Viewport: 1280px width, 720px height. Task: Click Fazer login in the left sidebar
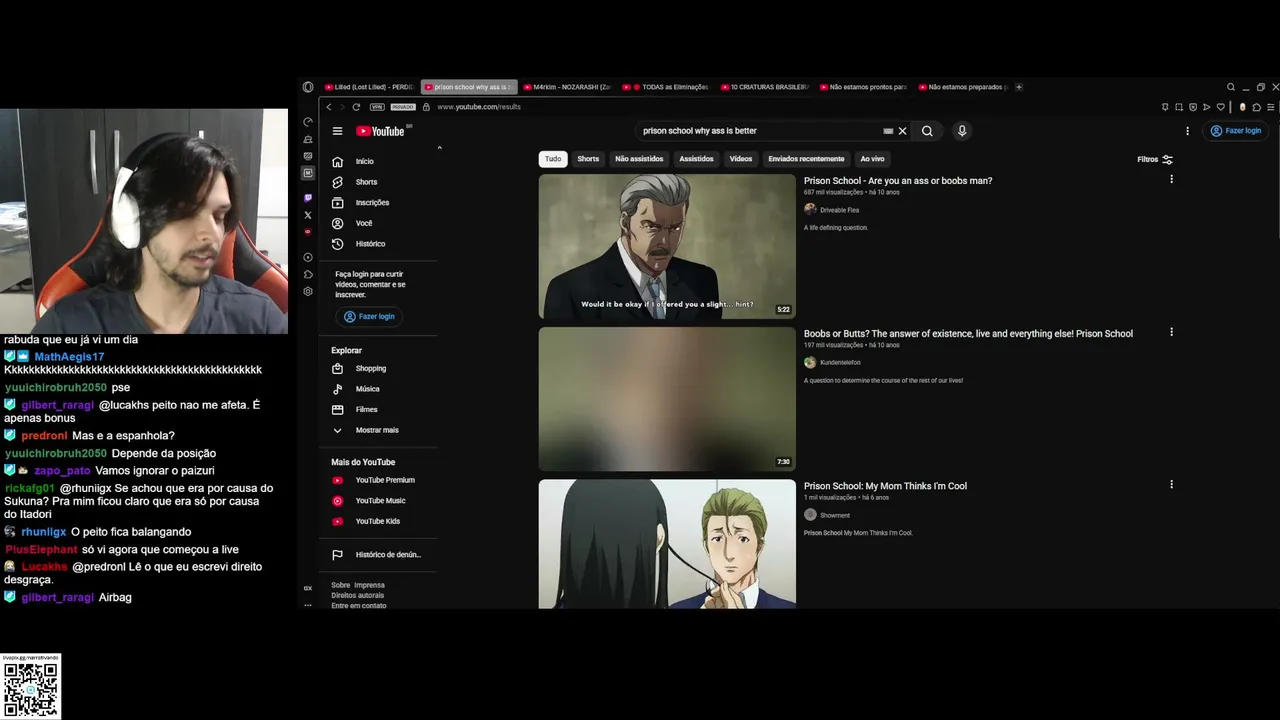[369, 317]
